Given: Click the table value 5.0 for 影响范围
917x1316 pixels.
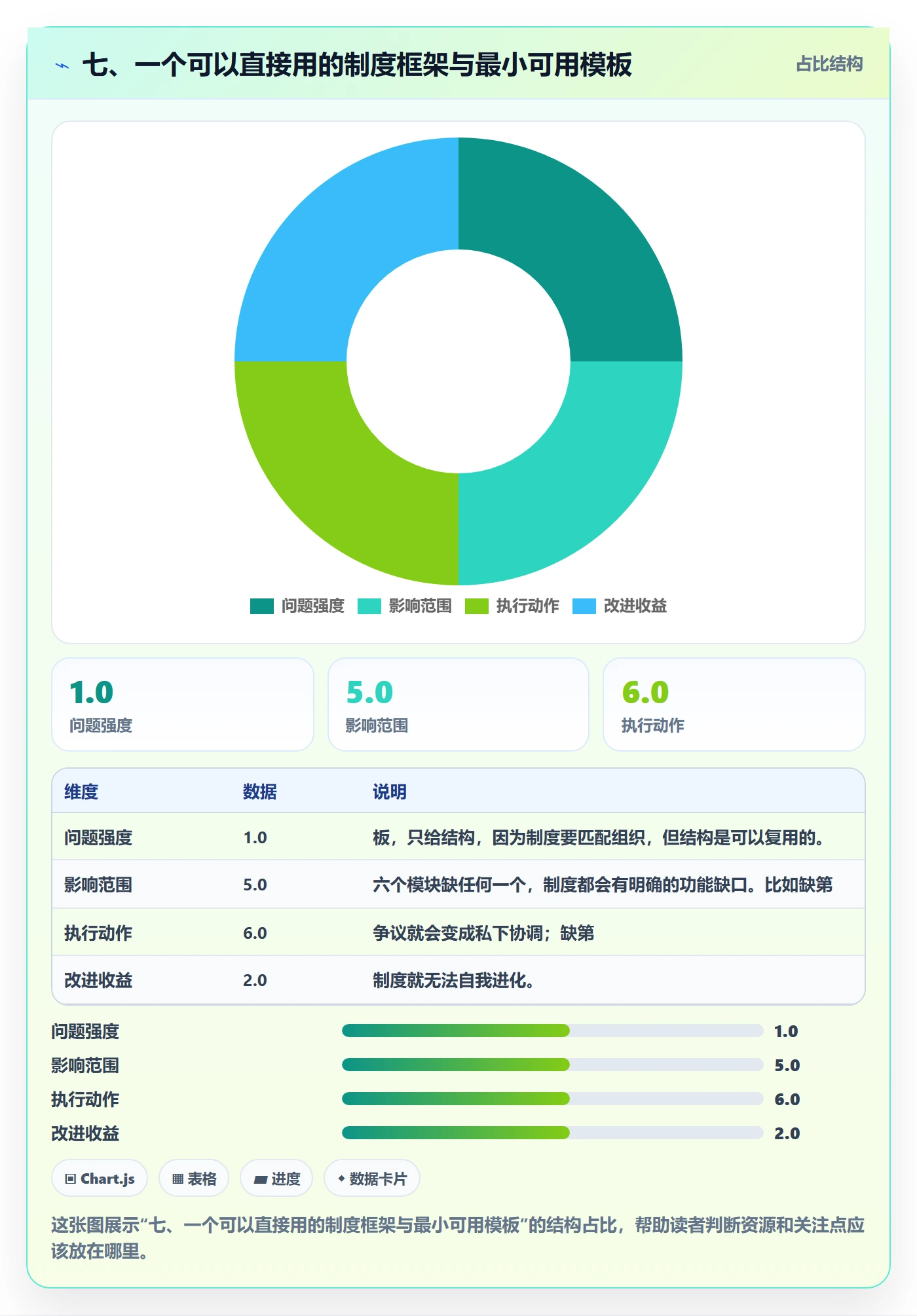Looking at the screenshot, I should pos(255,885).
